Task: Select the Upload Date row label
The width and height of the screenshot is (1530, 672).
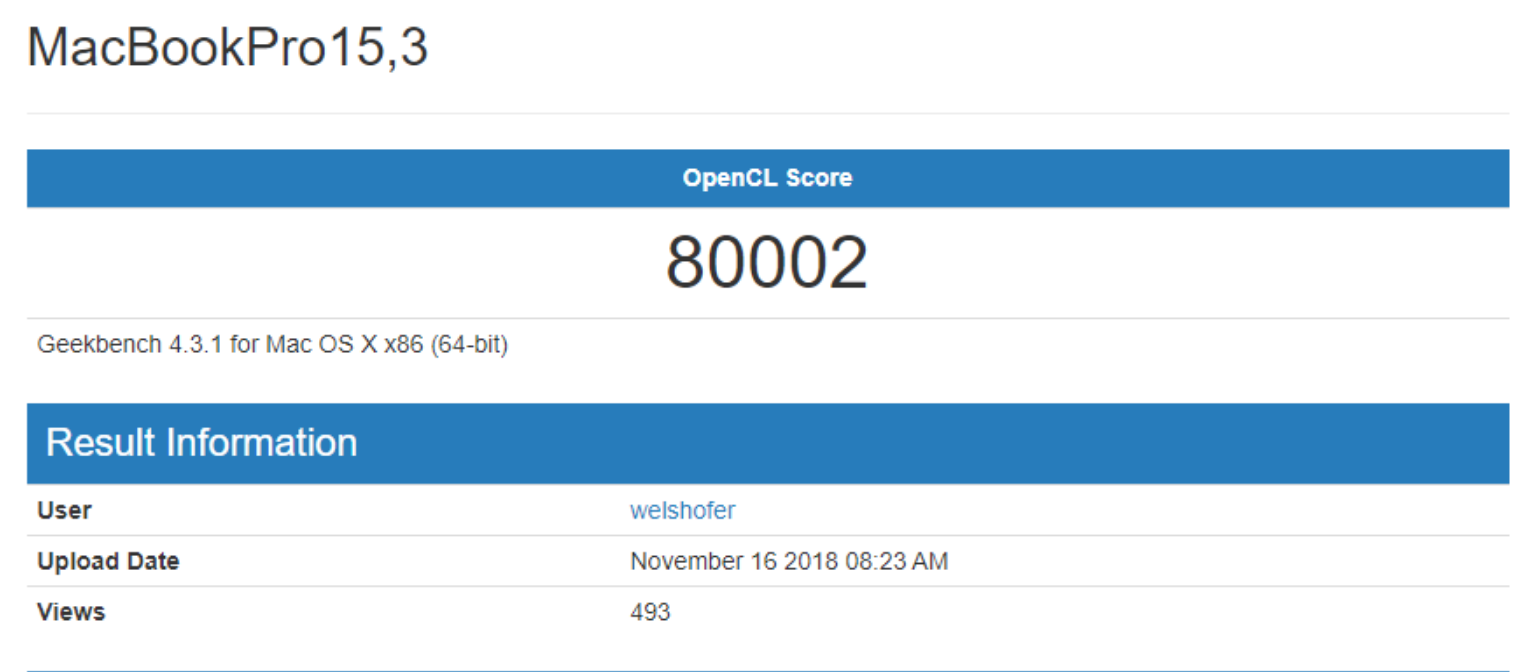Action: [x=108, y=561]
